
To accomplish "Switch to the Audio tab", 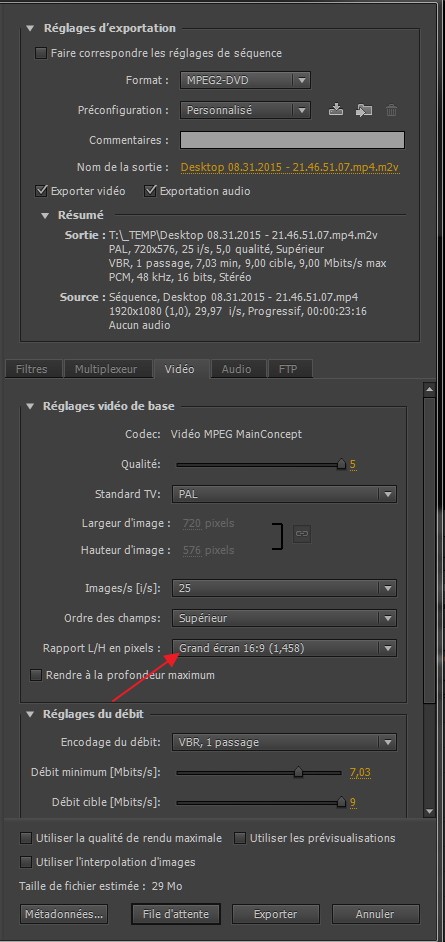I will (x=237, y=369).
